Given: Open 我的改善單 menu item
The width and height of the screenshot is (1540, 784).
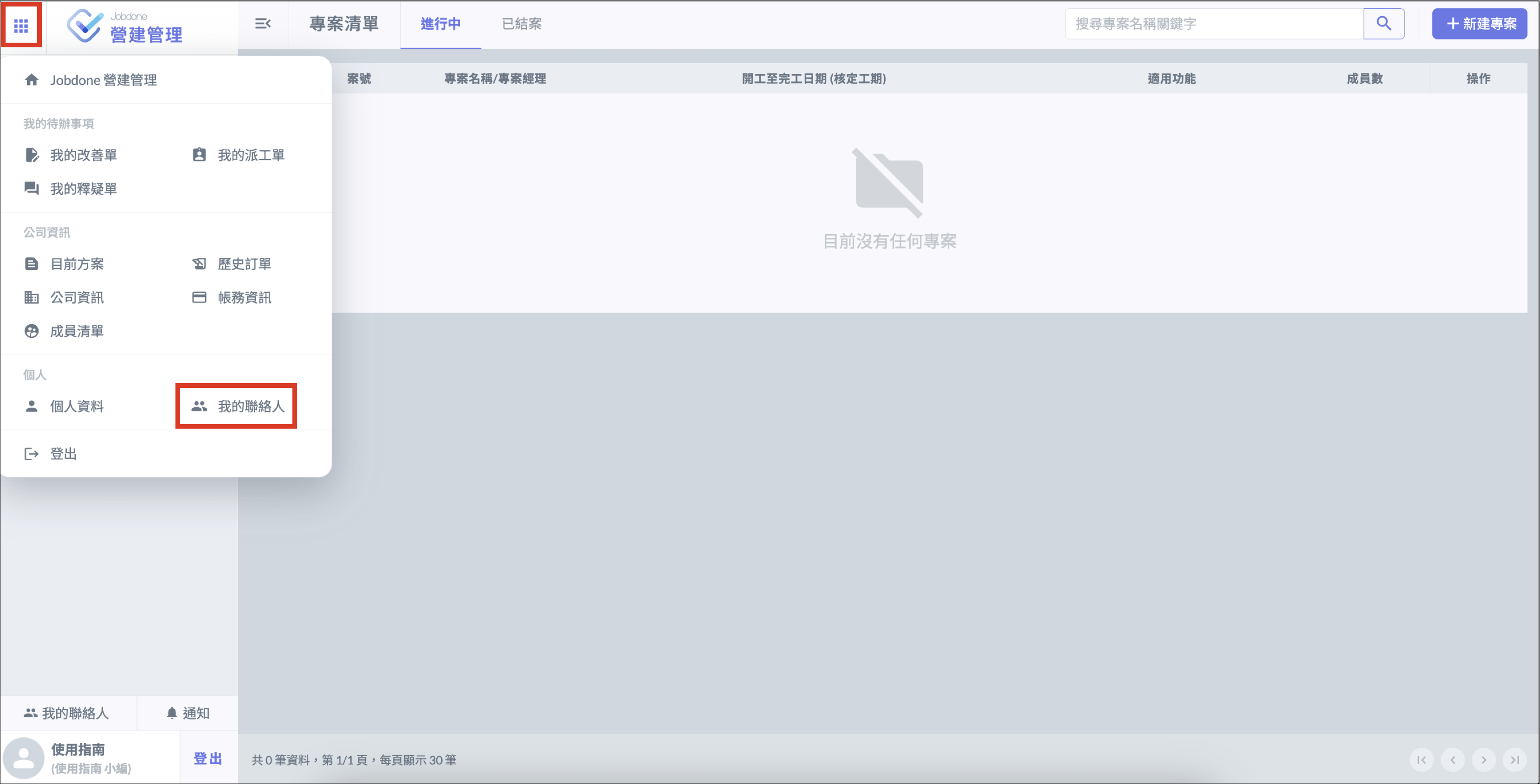Looking at the screenshot, I should (x=83, y=155).
